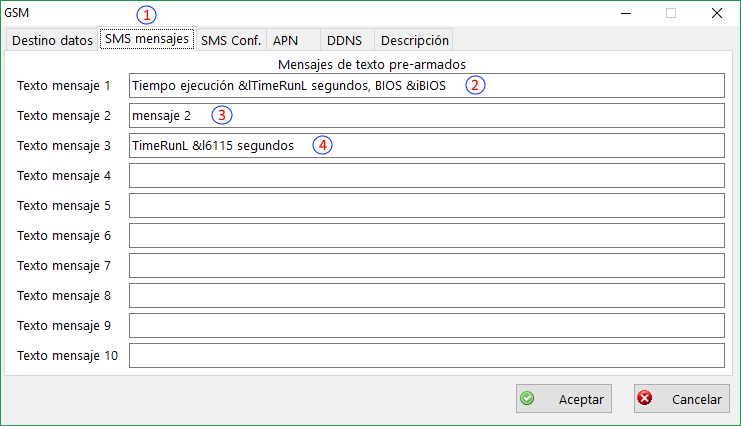Focus the Texto mensaje 2 input
The image size is (741, 426).
point(426,116)
